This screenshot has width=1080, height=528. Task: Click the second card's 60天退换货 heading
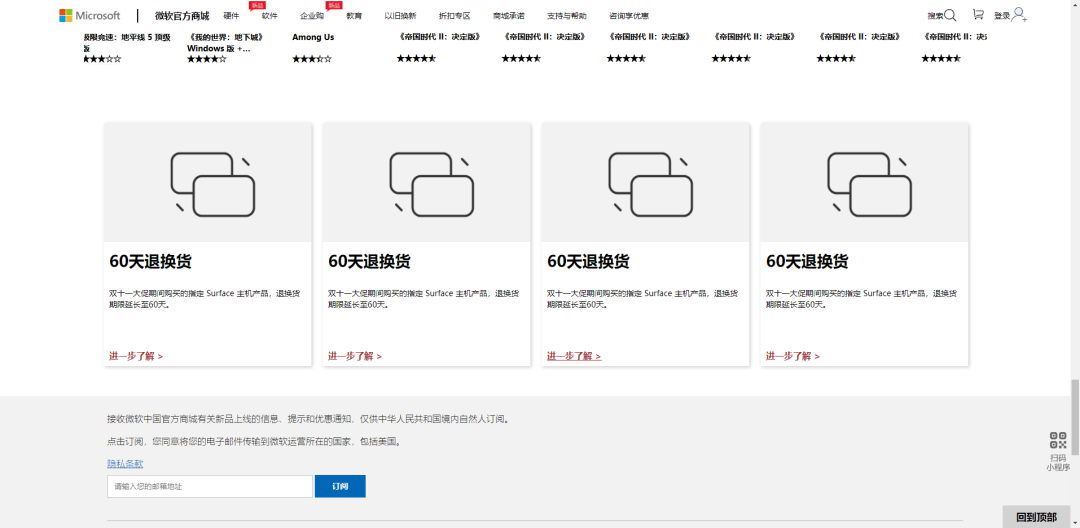369,262
